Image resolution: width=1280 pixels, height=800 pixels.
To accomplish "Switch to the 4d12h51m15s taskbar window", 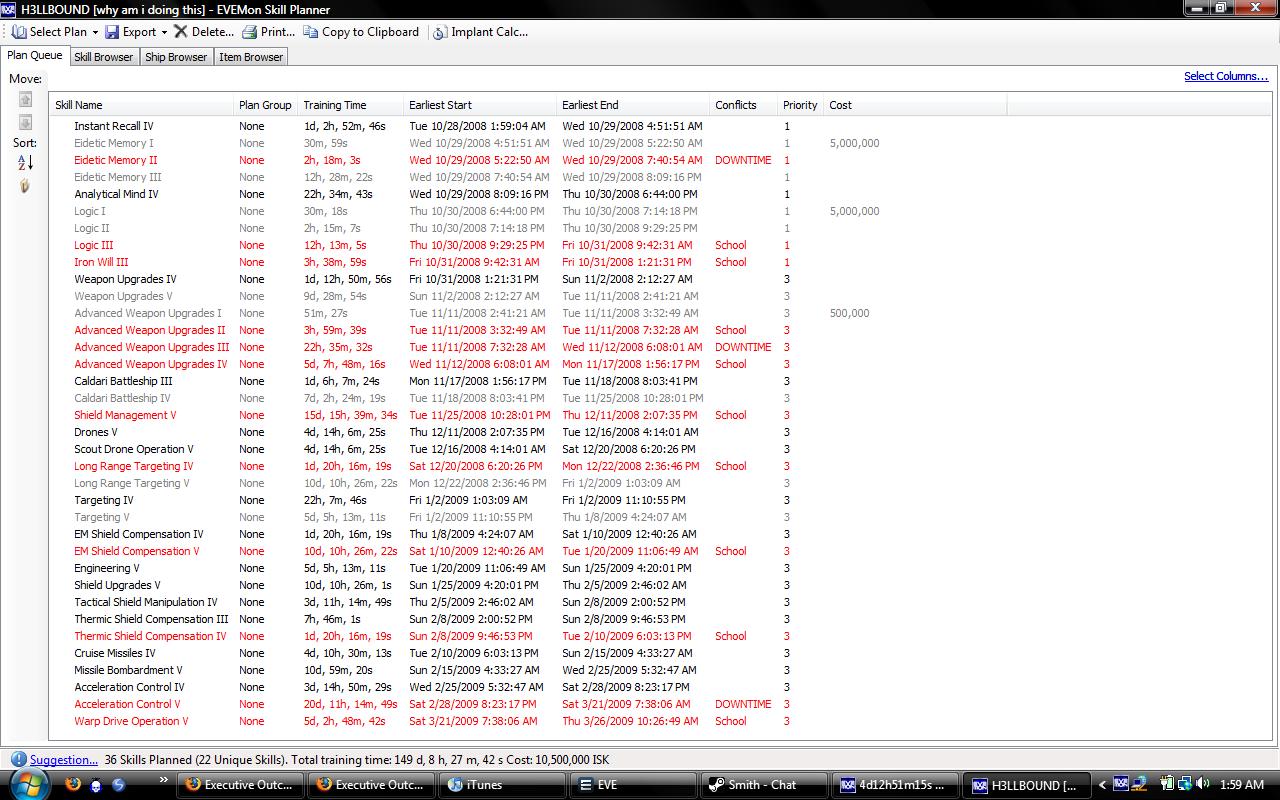I will (893, 785).
